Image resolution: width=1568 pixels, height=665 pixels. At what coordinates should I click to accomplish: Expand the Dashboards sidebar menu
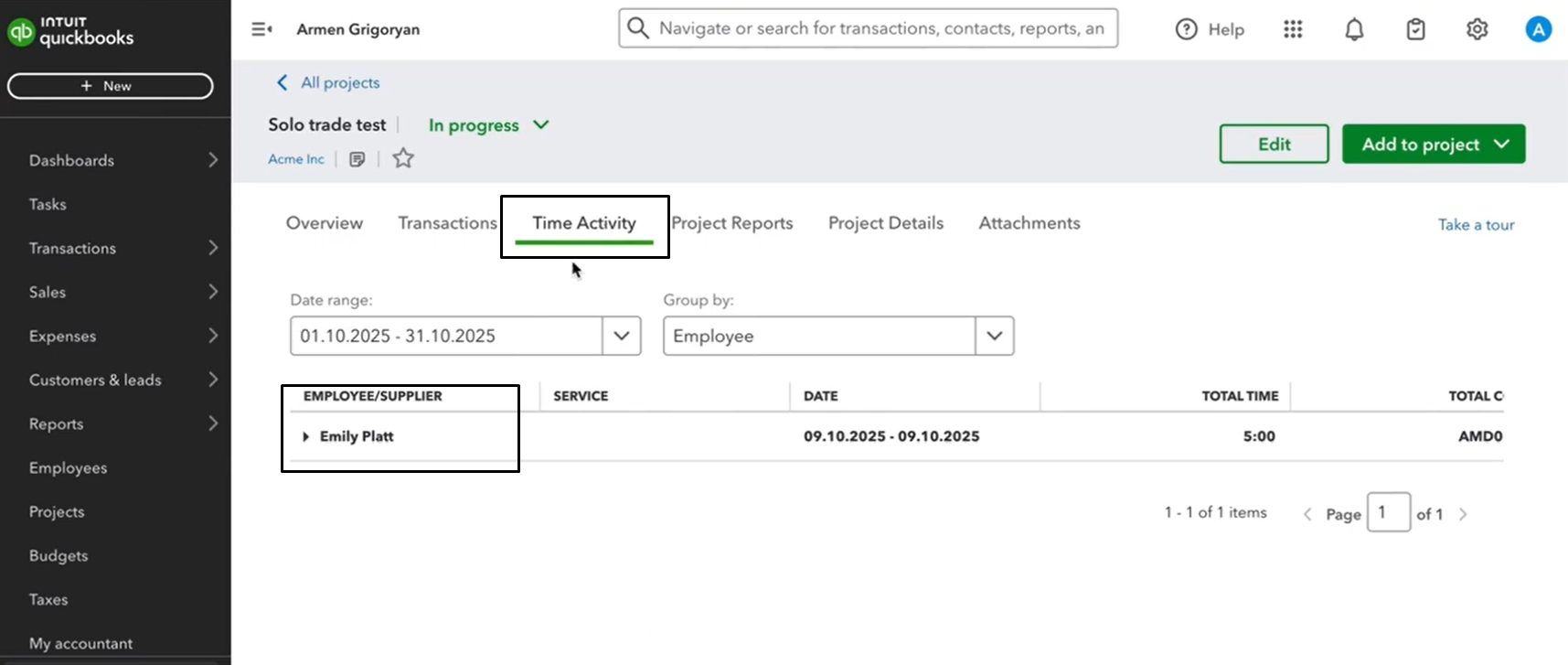pyautogui.click(x=123, y=160)
